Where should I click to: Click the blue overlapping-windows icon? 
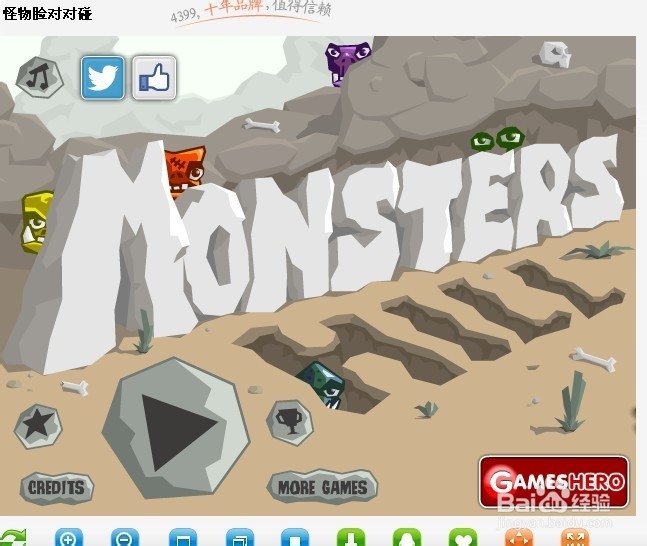(x=240, y=538)
